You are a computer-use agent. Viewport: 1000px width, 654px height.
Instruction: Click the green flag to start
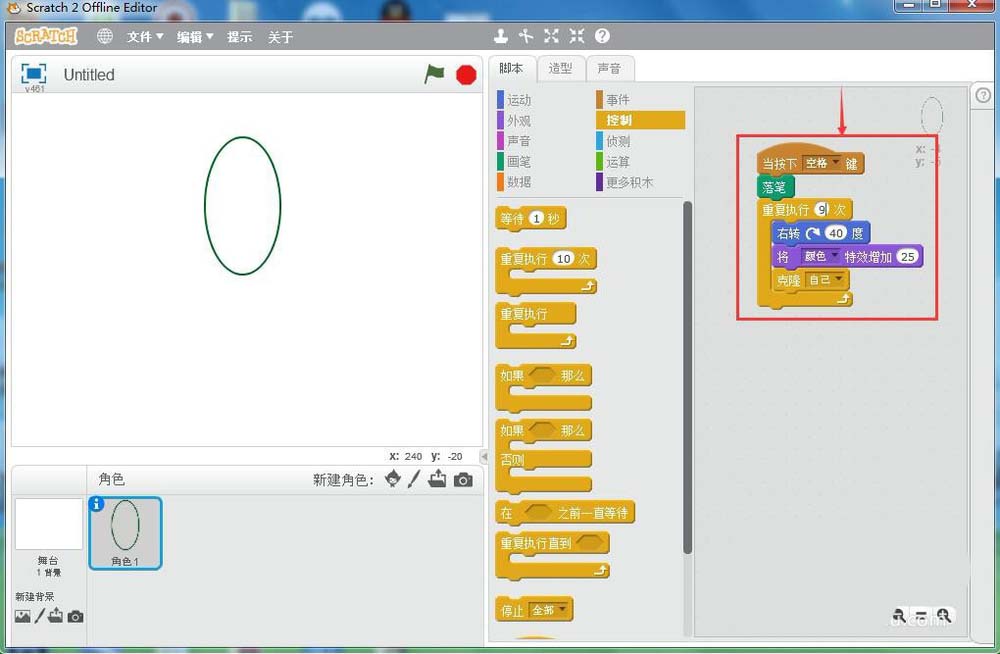434,75
